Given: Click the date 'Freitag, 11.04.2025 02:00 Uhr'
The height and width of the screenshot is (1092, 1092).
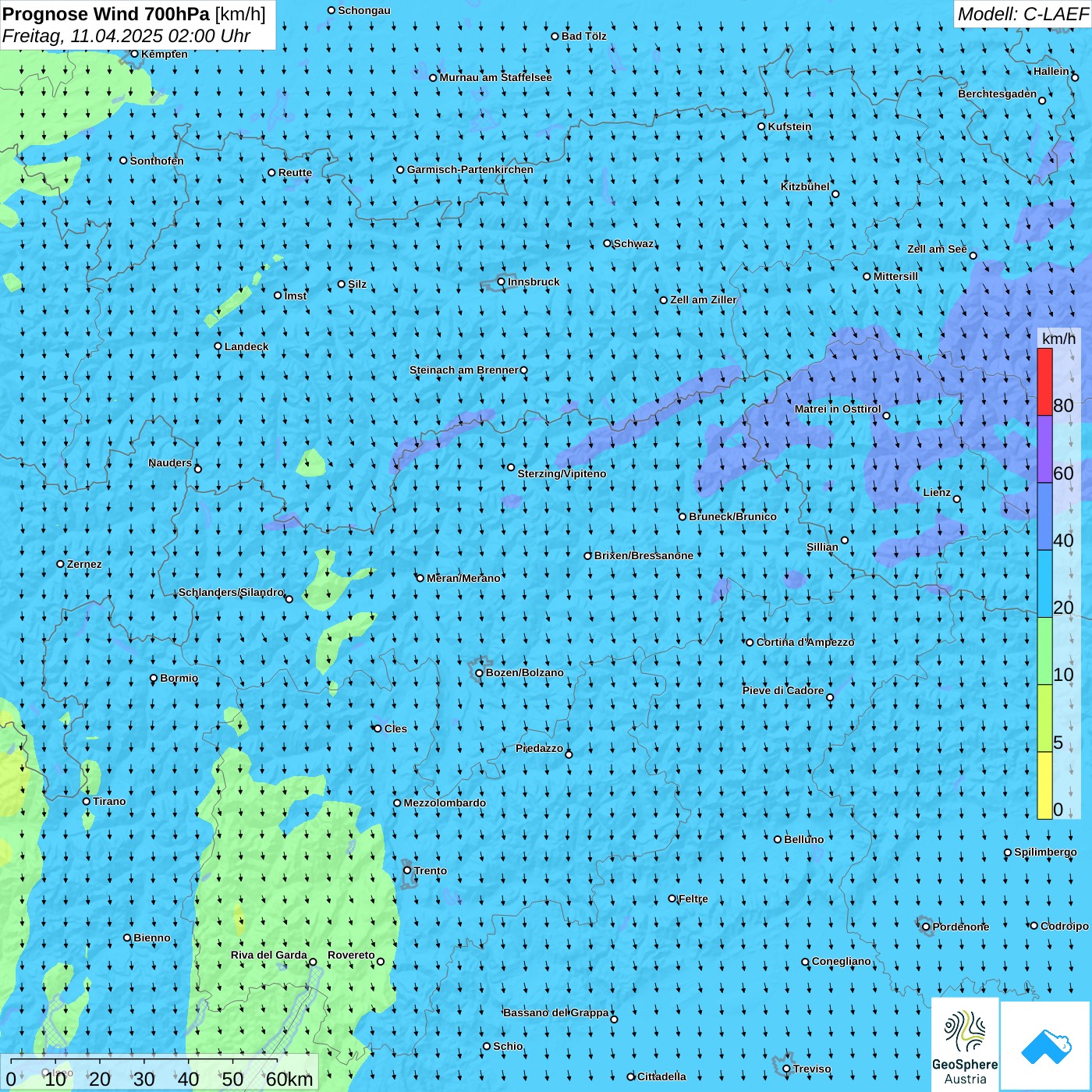Looking at the screenshot, I should 126,36.
